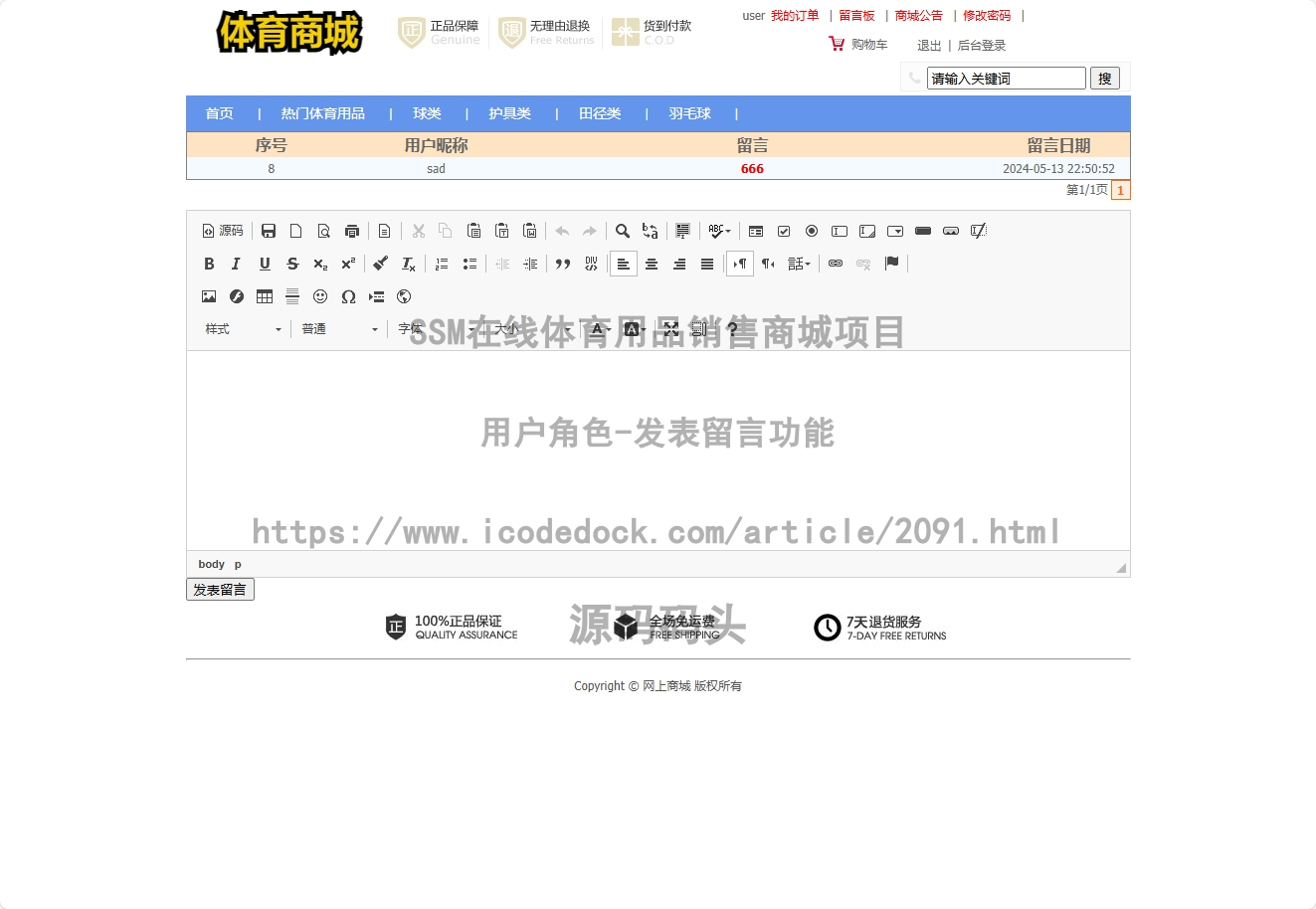Justify text alignment
The height and width of the screenshot is (909, 1316).
coord(707,264)
